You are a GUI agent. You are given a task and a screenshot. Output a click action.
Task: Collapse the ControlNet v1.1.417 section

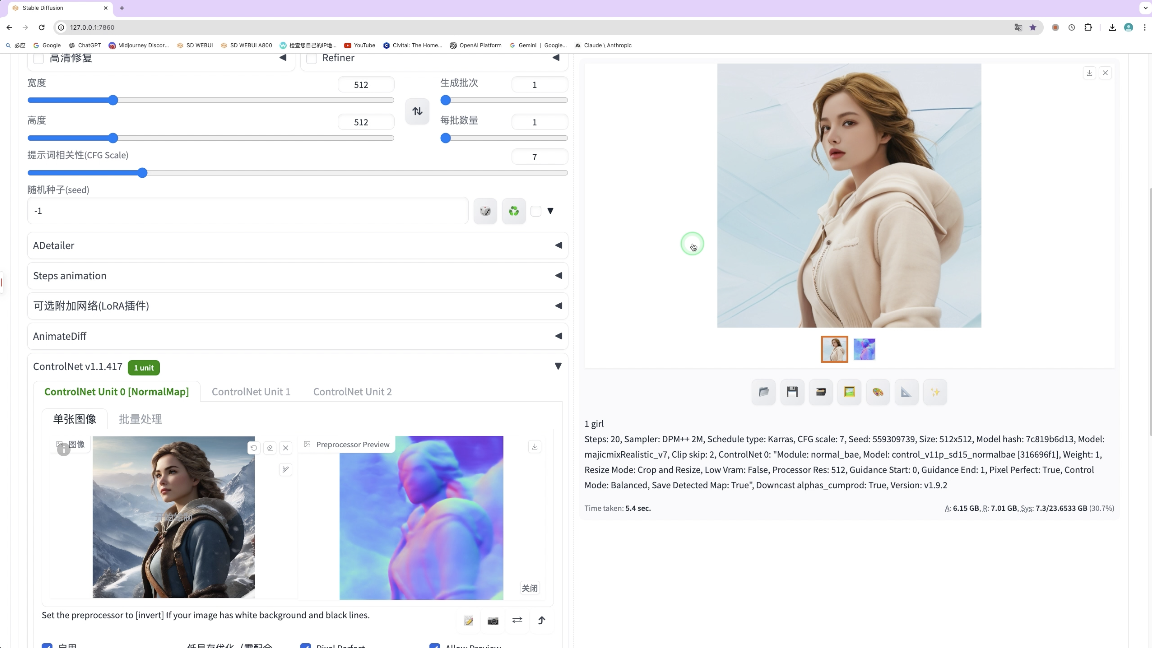[558, 366]
